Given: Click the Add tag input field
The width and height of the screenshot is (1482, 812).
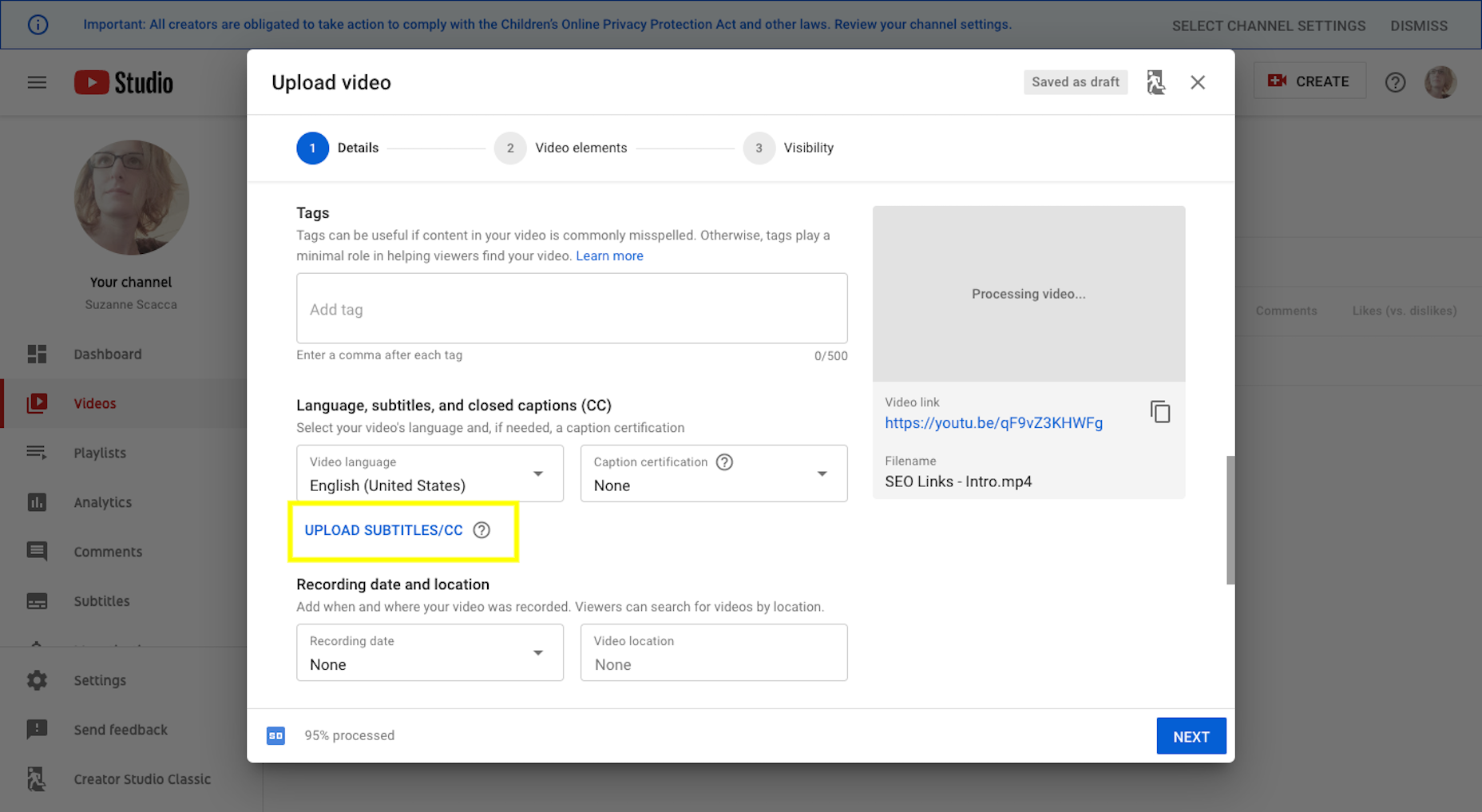Looking at the screenshot, I should (572, 308).
